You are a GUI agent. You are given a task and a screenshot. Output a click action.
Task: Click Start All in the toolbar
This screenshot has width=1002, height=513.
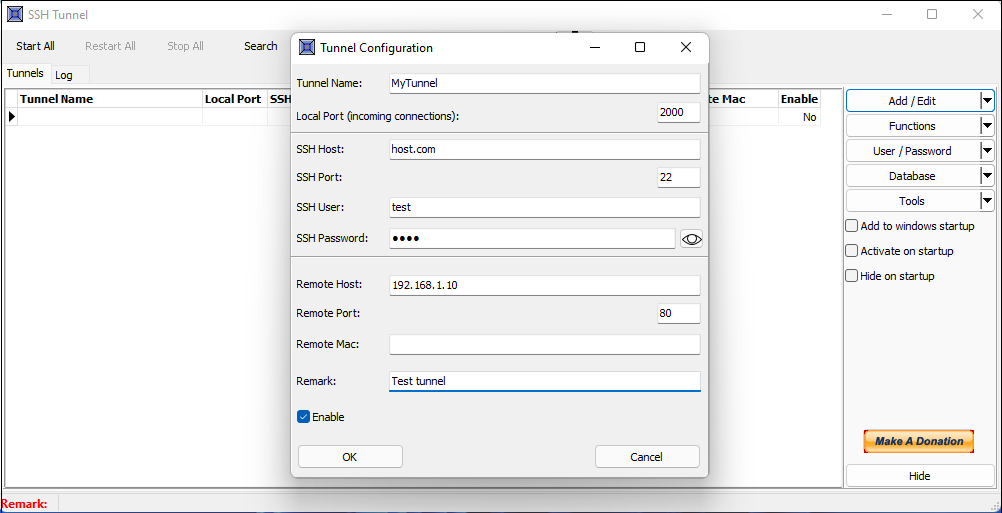(36, 46)
